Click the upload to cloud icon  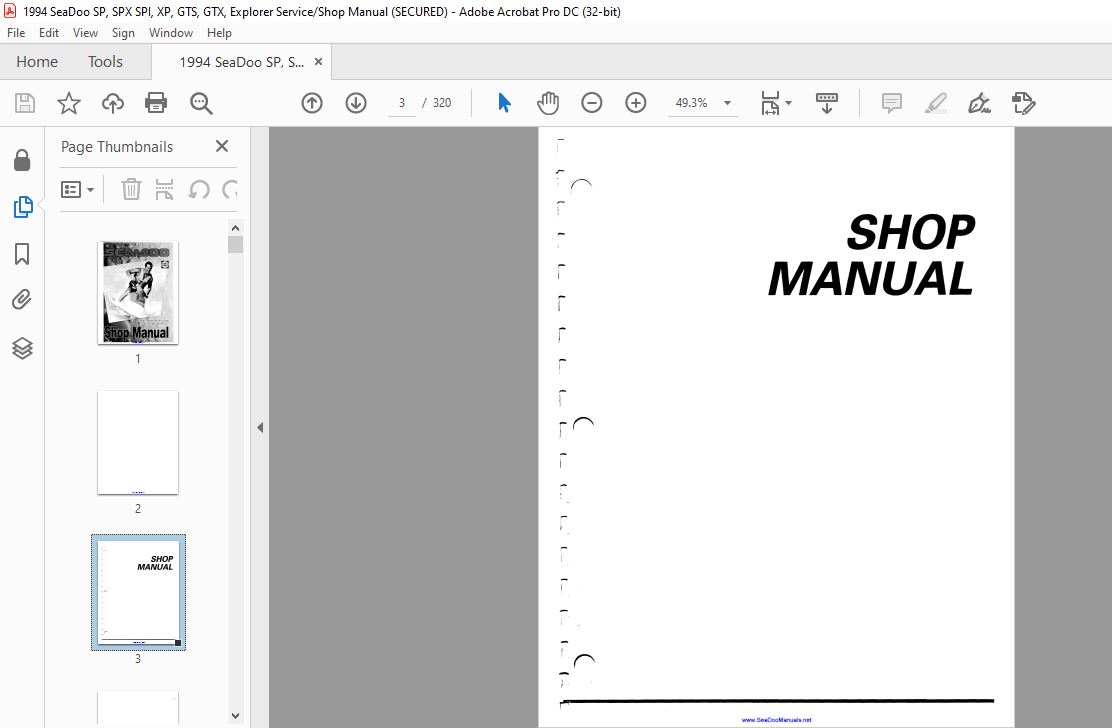(x=113, y=103)
